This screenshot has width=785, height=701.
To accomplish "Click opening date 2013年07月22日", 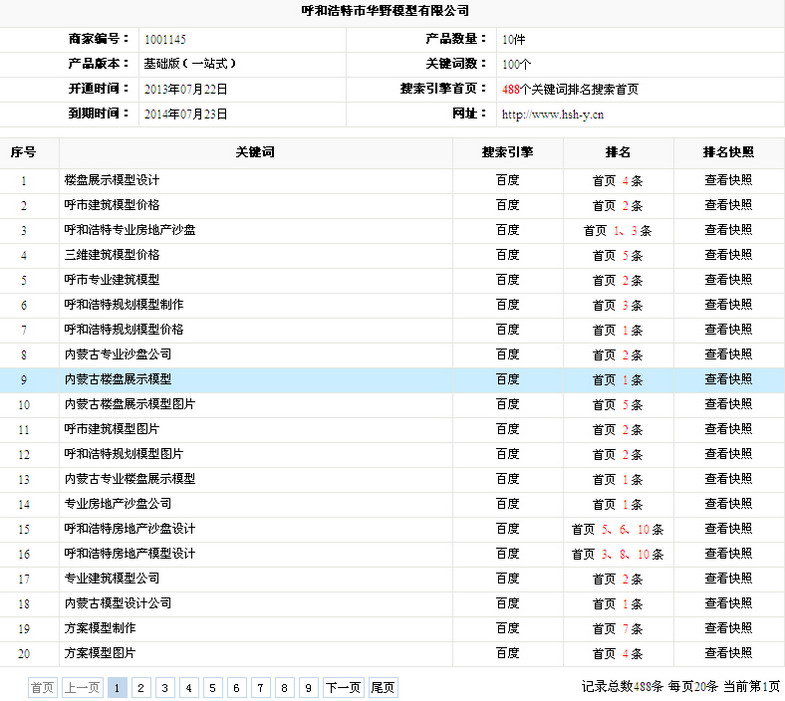I will pyautogui.click(x=186, y=90).
